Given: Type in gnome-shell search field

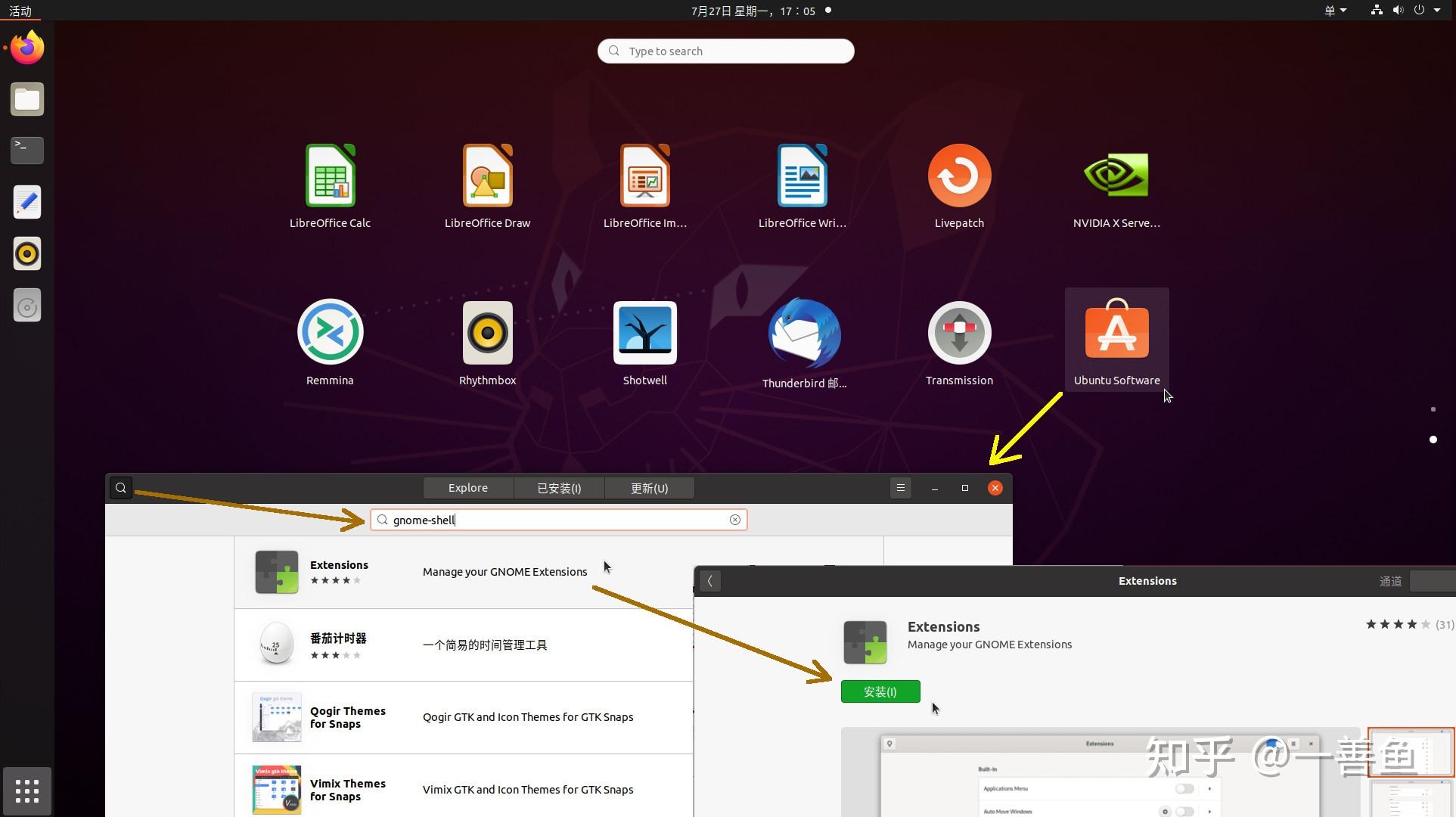Looking at the screenshot, I should coord(560,519).
